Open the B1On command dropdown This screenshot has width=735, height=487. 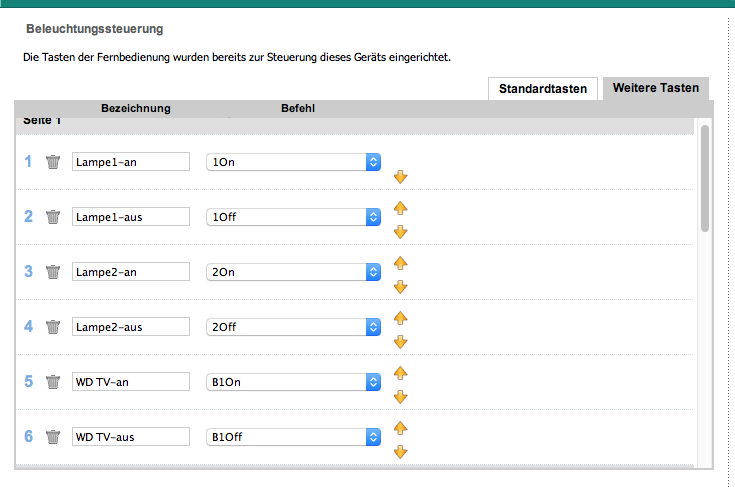pos(293,382)
